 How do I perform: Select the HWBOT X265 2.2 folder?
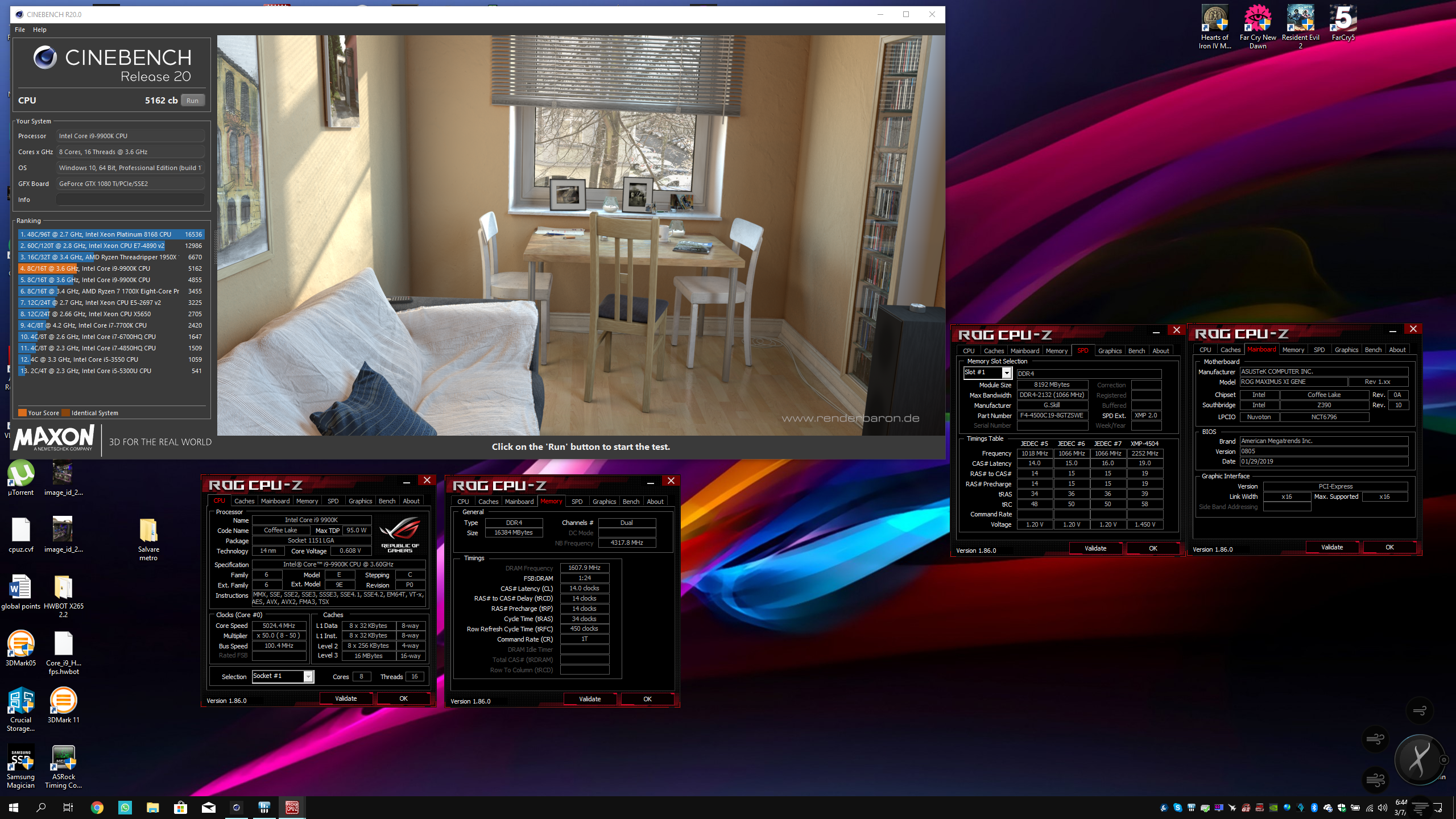tap(63, 596)
